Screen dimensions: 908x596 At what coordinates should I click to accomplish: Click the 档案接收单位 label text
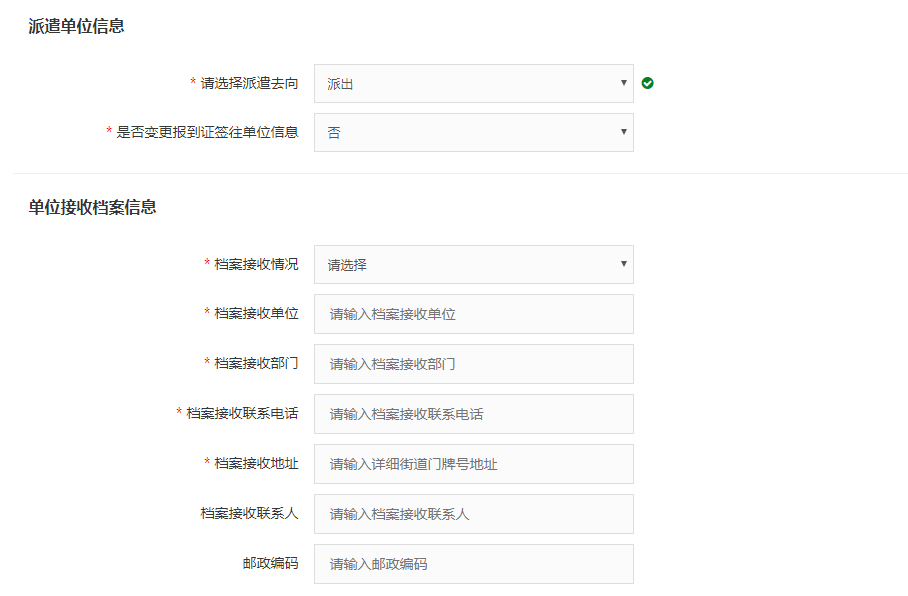pos(256,313)
